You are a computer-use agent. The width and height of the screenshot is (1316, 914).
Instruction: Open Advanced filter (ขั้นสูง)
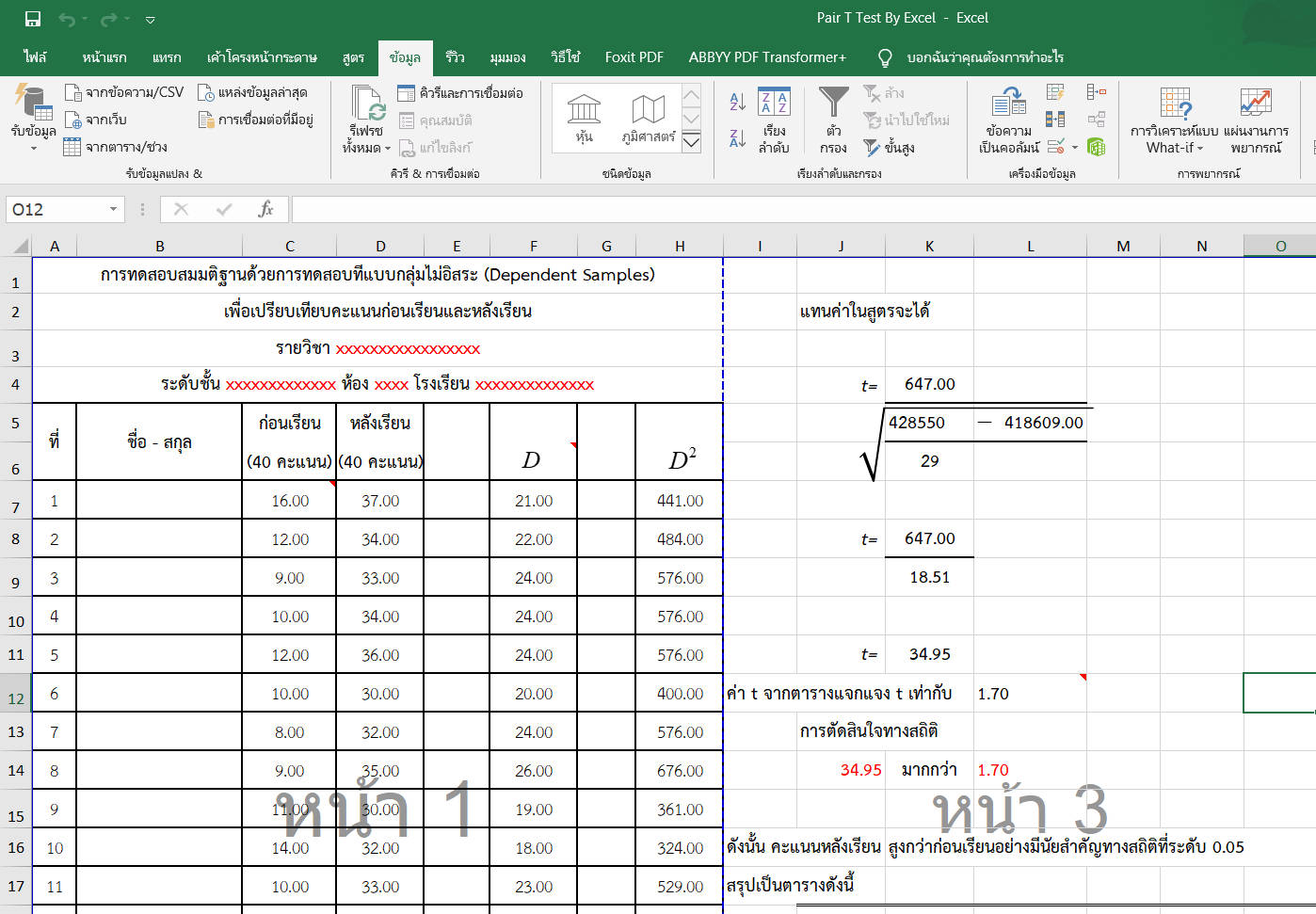pos(889,148)
